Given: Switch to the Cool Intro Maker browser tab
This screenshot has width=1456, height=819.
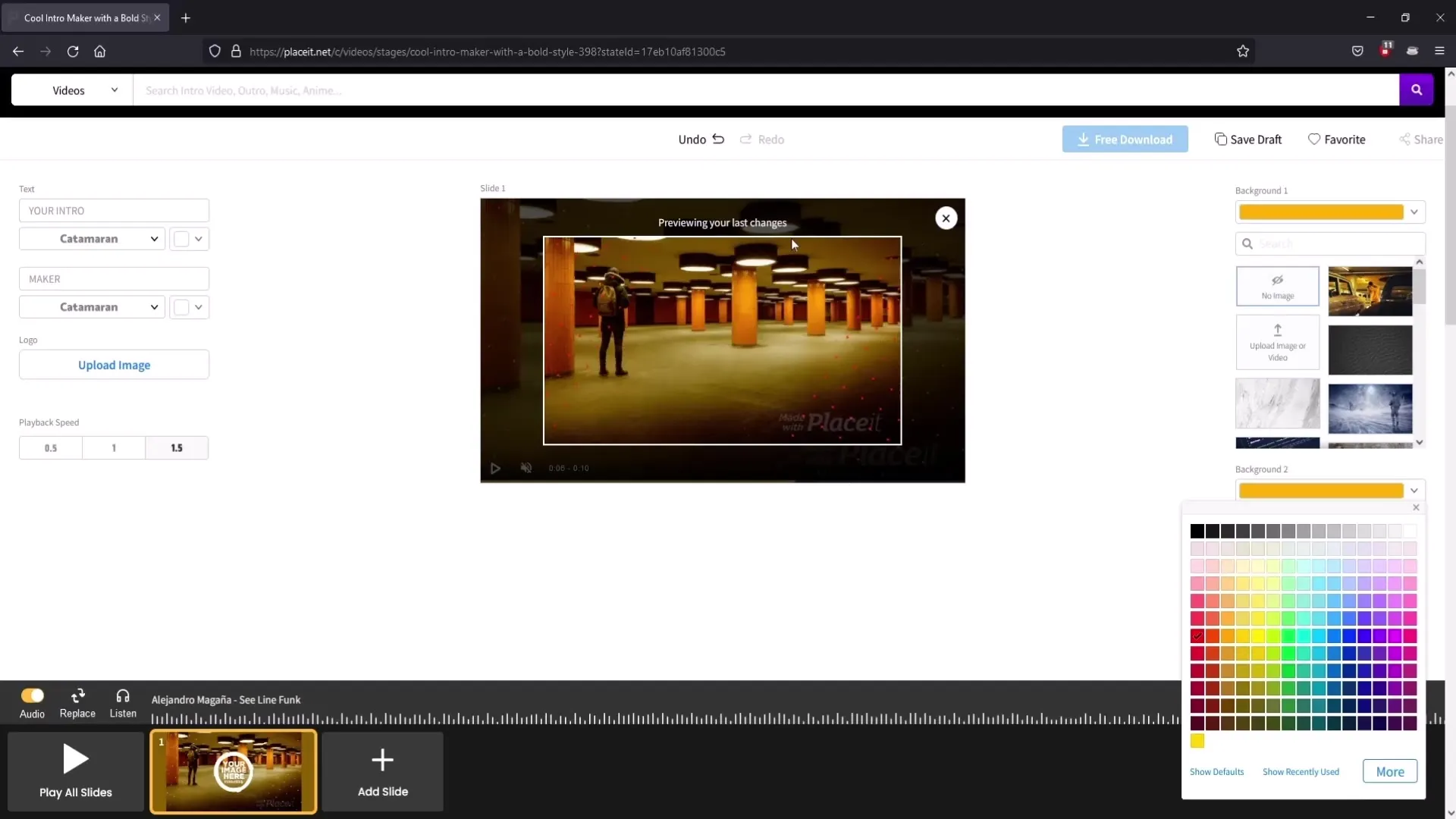Looking at the screenshot, I should tap(83, 17).
